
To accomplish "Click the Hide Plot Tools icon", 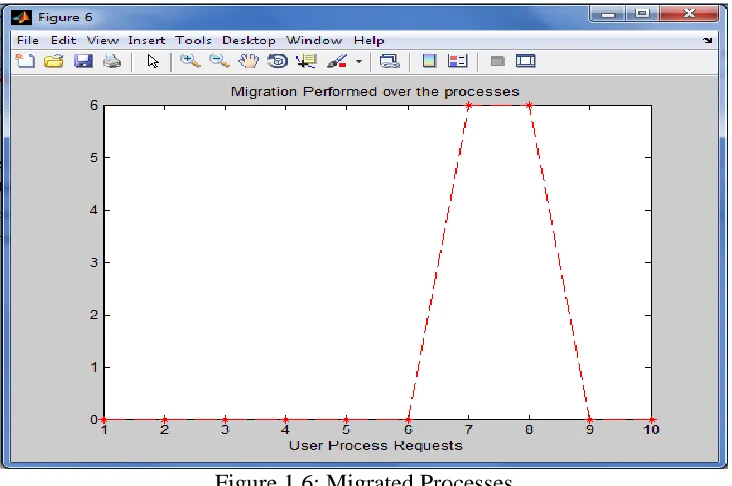I will (x=498, y=61).
